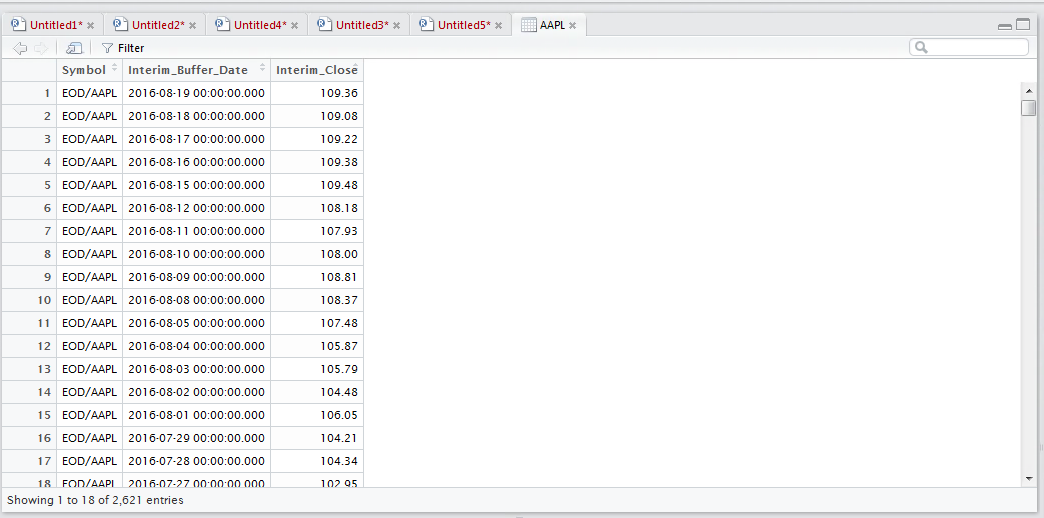Select the date cell 2016-08-03
Image resolution: width=1044 pixels, height=518 pixels.
pos(196,369)
